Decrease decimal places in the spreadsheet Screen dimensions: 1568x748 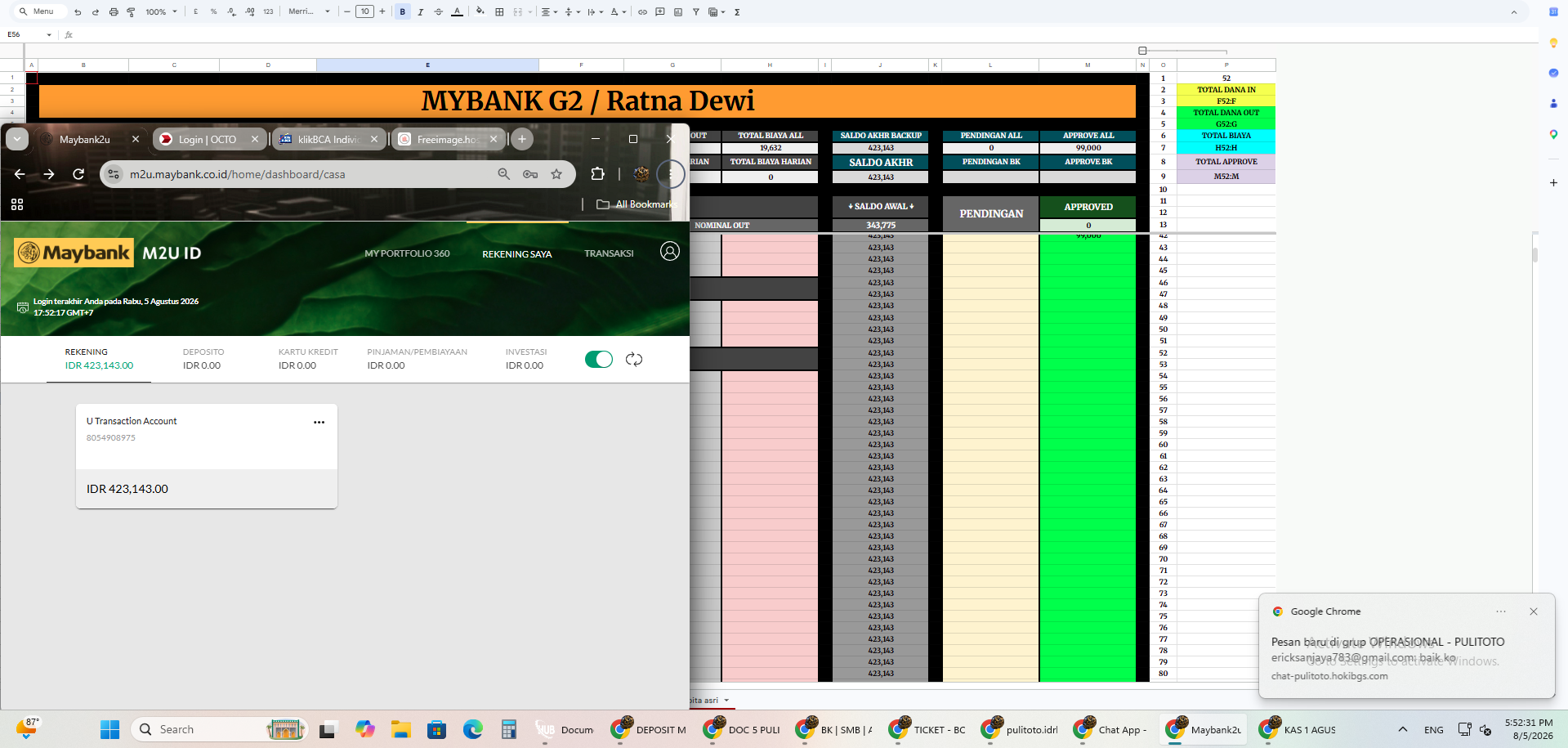click(x=232, y=12)
